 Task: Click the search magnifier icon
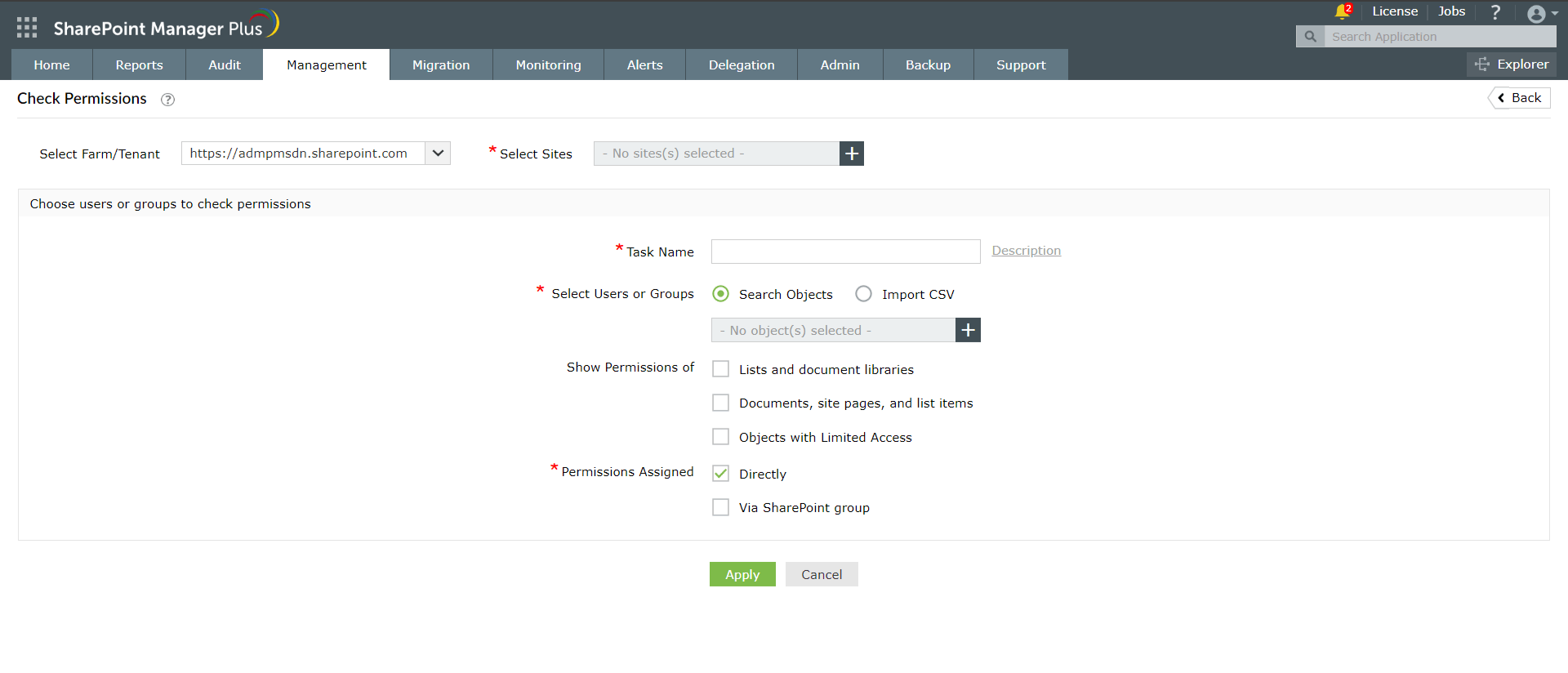tap(1310, 37)
